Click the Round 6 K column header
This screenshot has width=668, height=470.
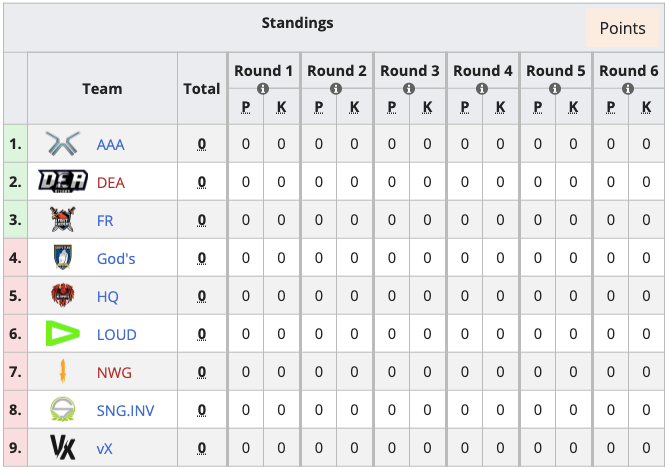point(646,107)
